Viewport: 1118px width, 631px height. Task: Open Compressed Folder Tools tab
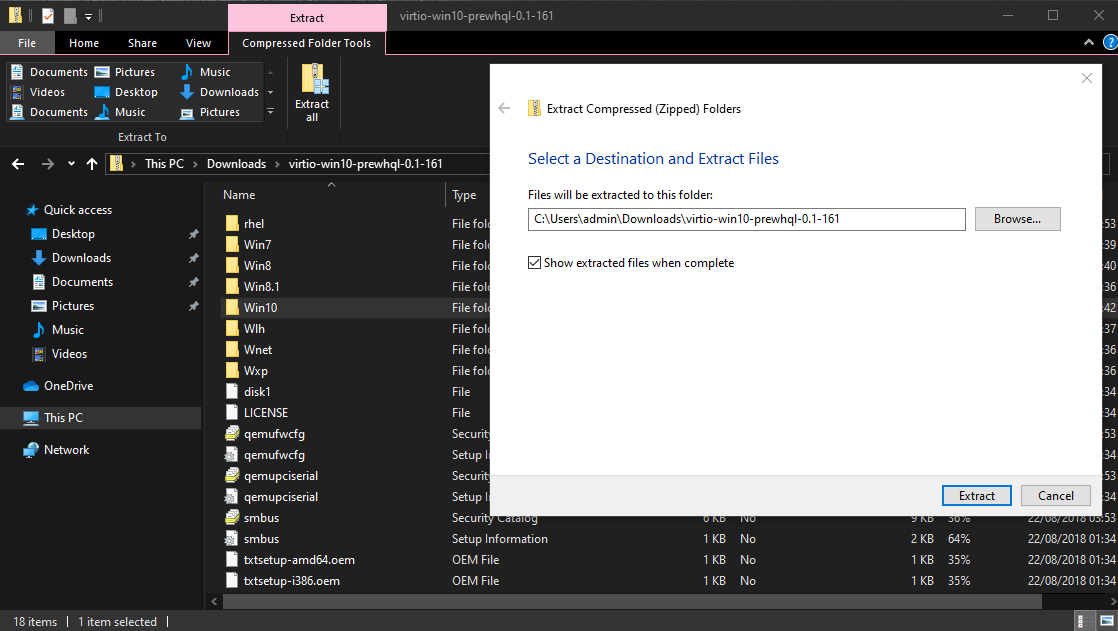coord(307,43)
